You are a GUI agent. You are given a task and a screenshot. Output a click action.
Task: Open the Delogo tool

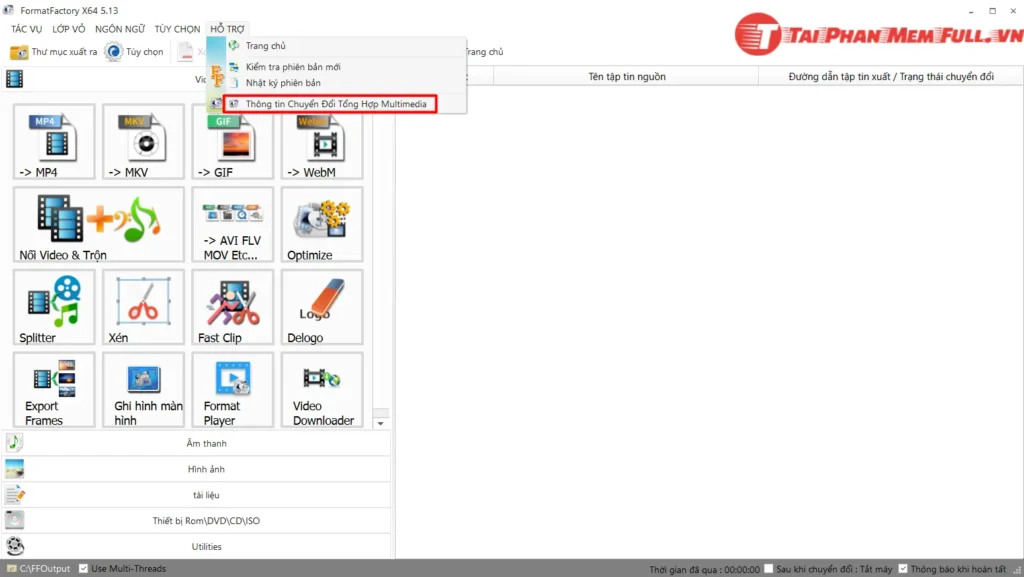[x=321, y=307]
